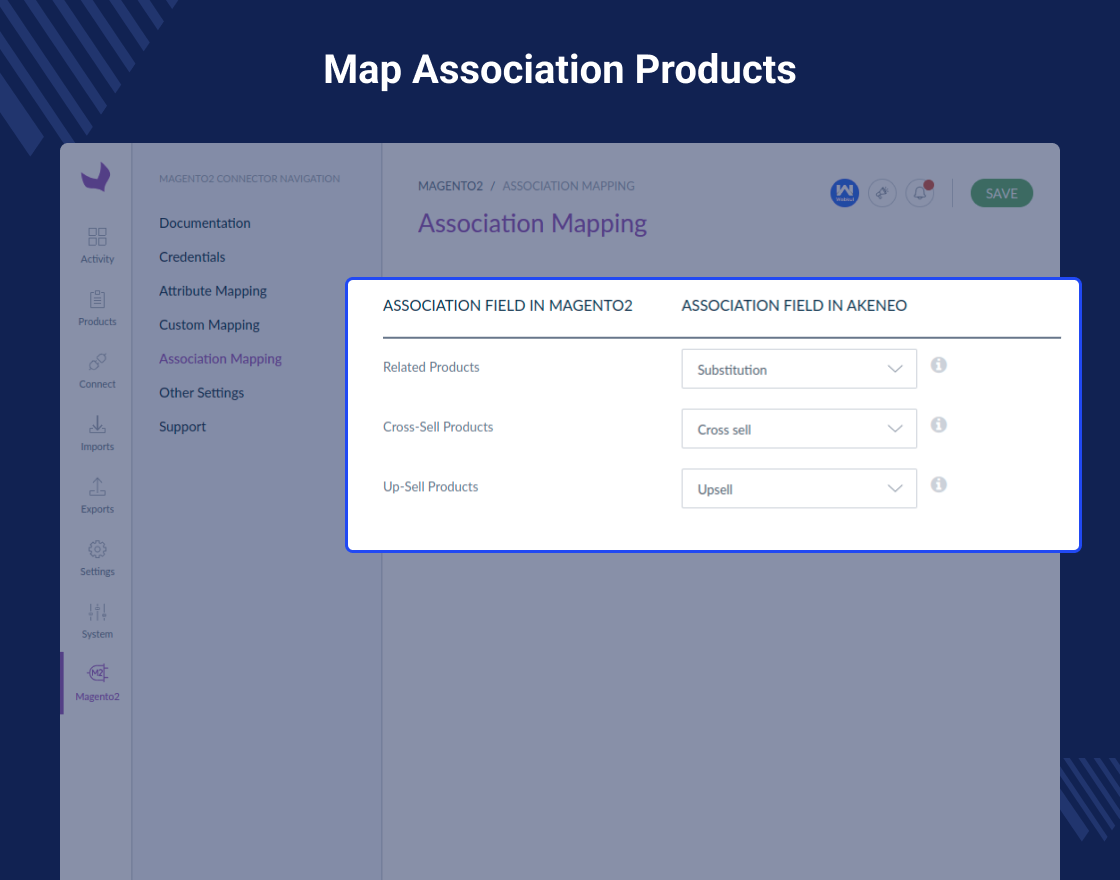Open the Imports section

(97, 433)
